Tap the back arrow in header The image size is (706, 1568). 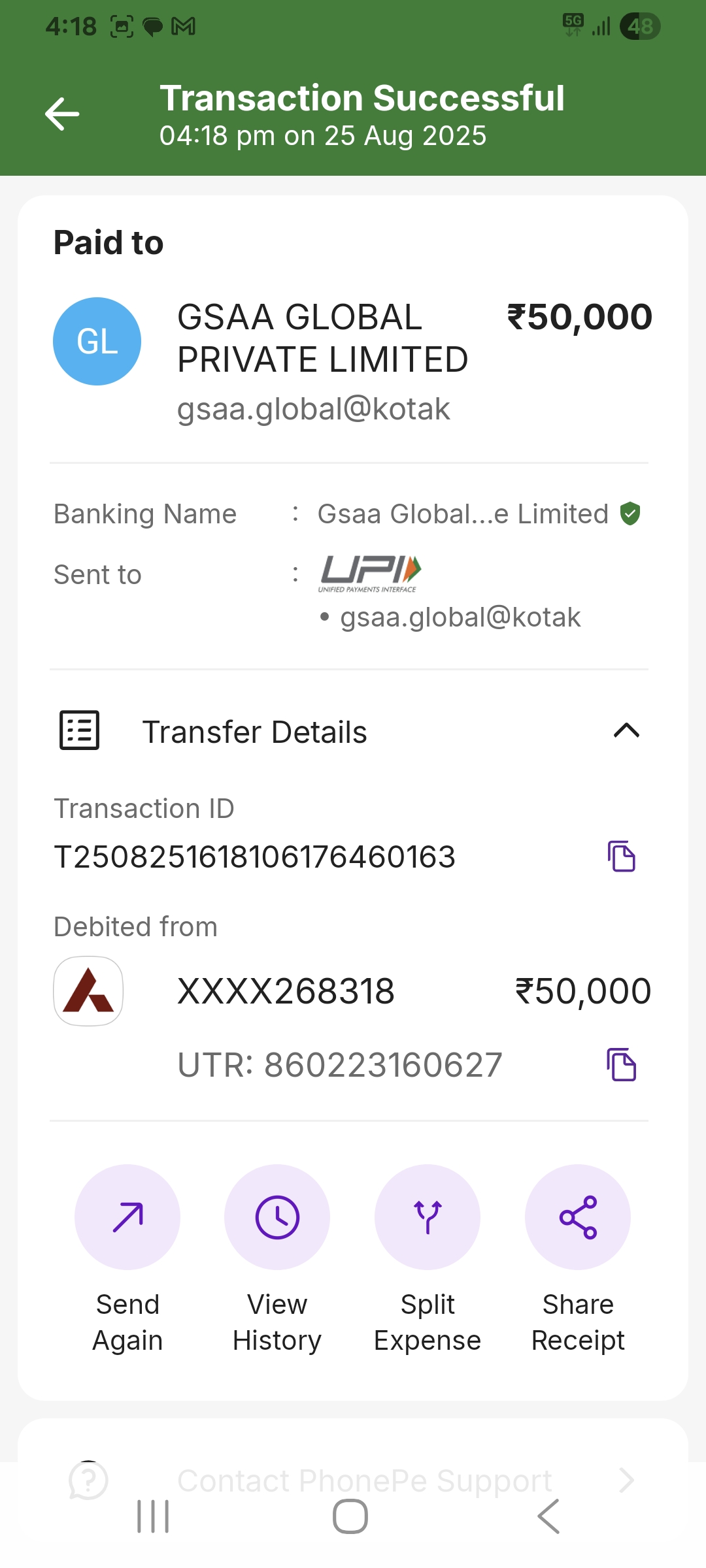(x=62, y=114)
